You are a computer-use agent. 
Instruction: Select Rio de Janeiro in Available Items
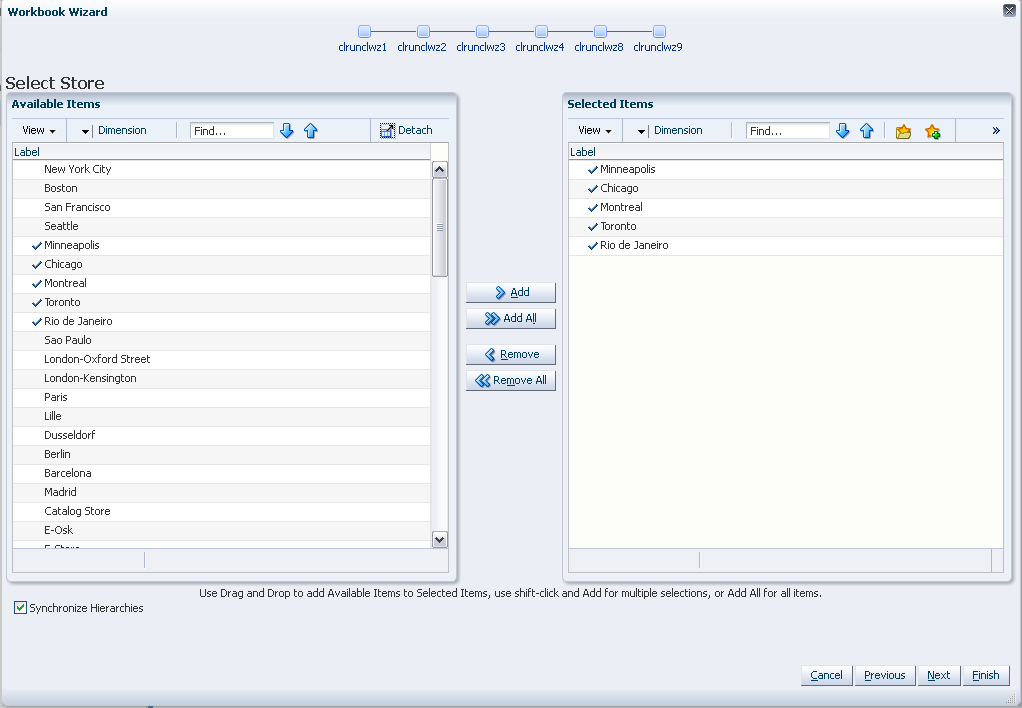point(222,321)
